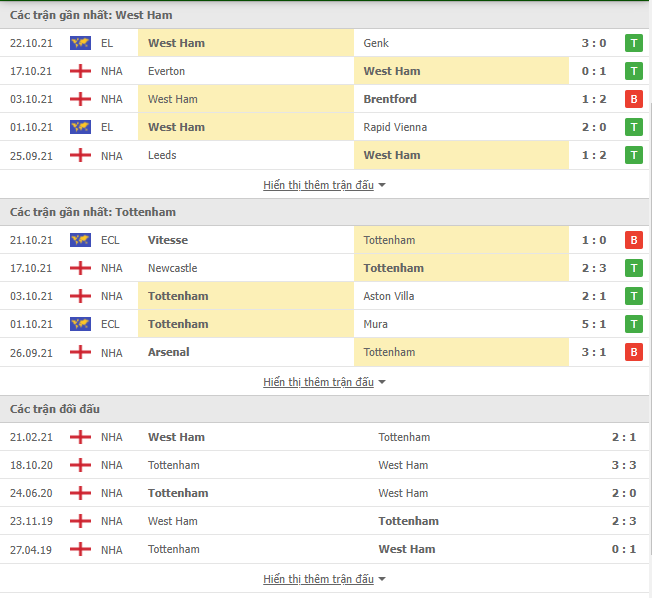
Task: Select the Các trận gần nhất: Tottenham header
Action: coord(93,212)
